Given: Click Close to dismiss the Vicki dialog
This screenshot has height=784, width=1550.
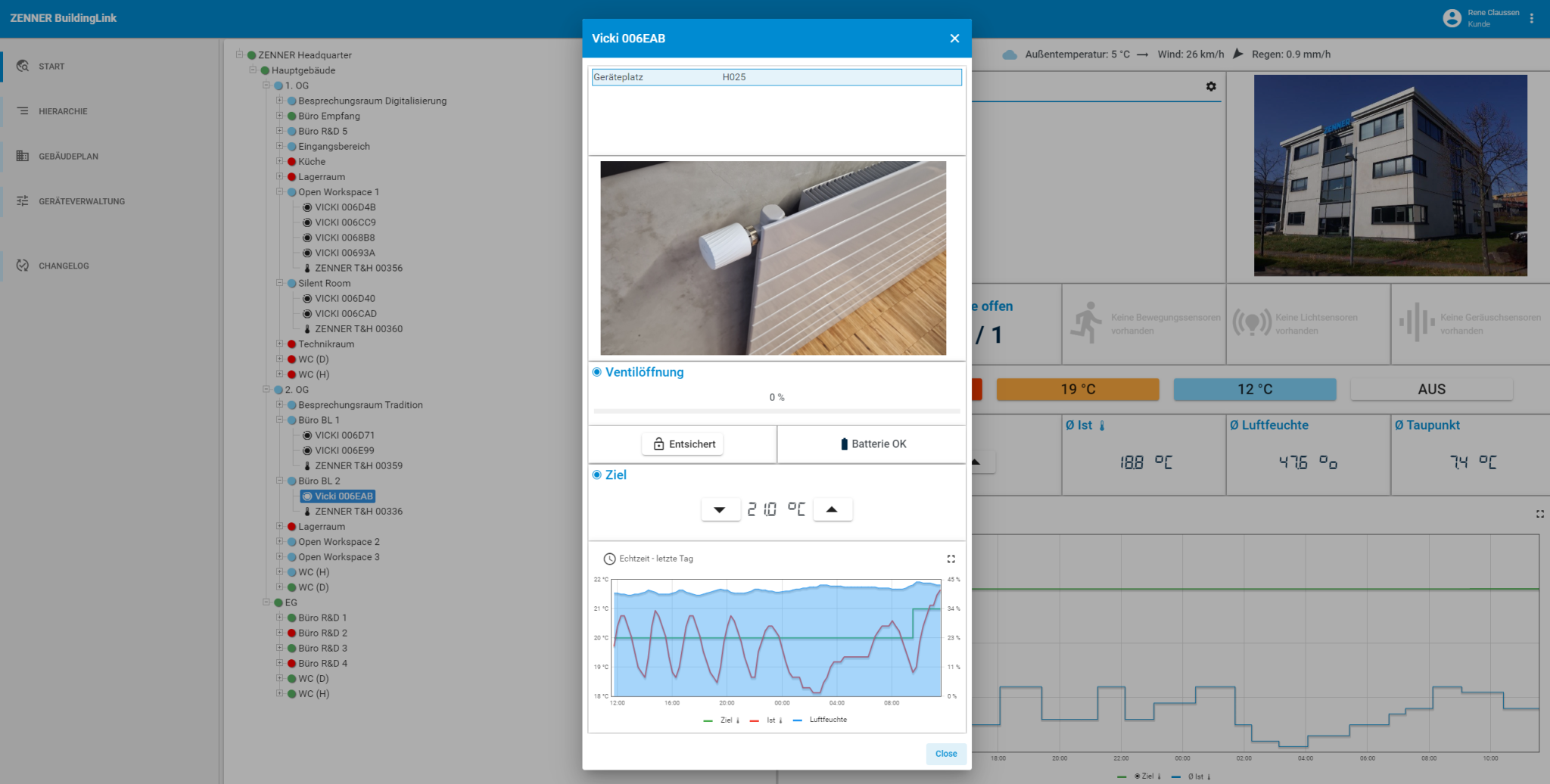Looking at the screenshot, I should [x=945, y=754].
